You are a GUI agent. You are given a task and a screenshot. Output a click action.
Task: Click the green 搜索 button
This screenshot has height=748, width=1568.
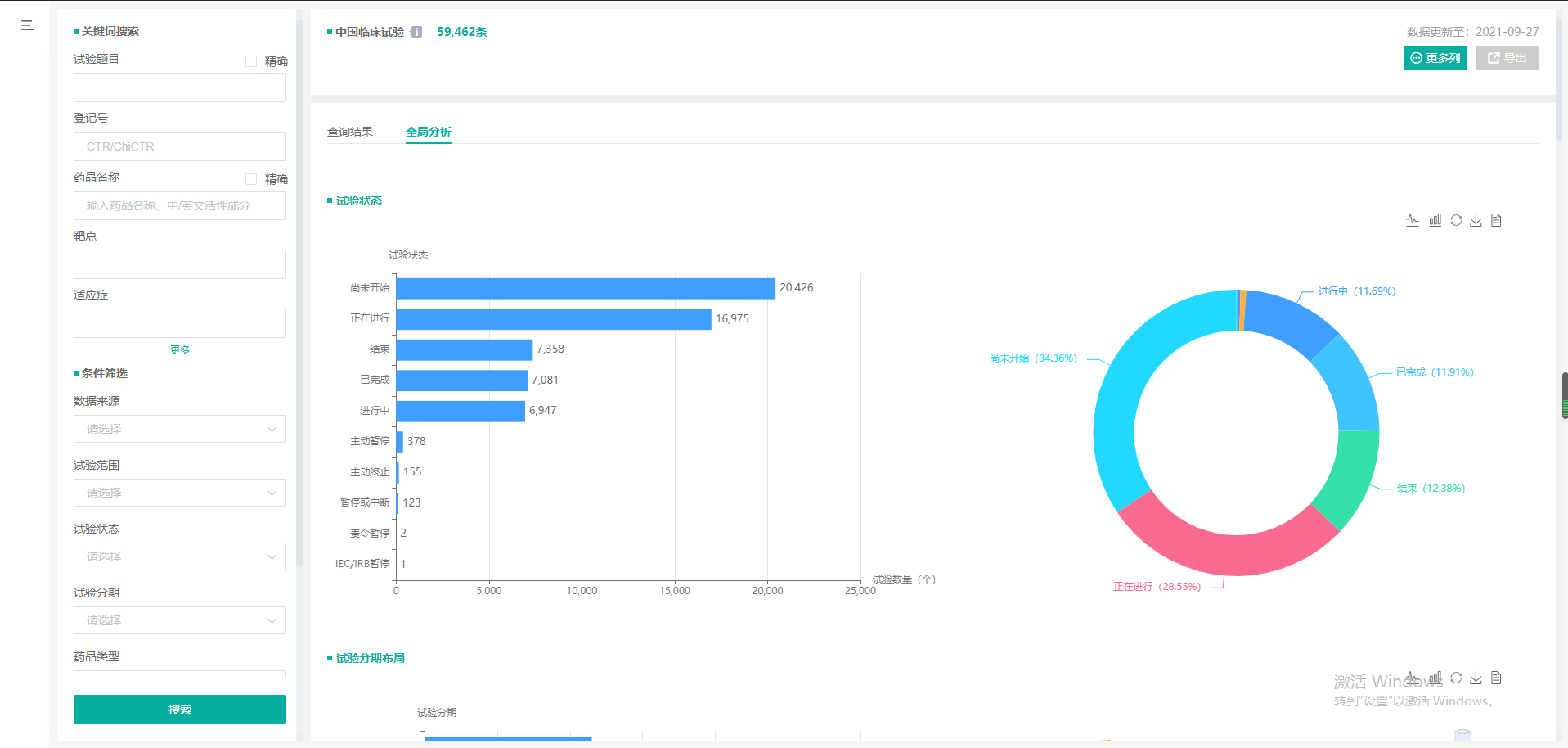click(x=180, y=710)
